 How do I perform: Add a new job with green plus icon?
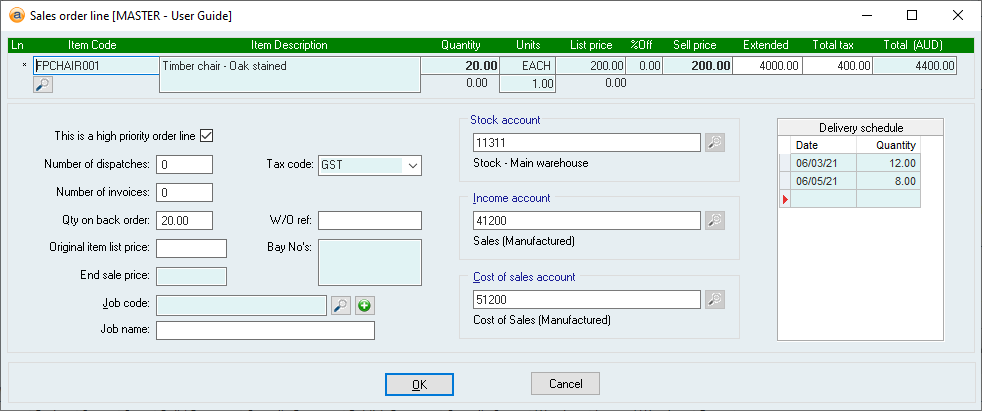click(365, 305)
